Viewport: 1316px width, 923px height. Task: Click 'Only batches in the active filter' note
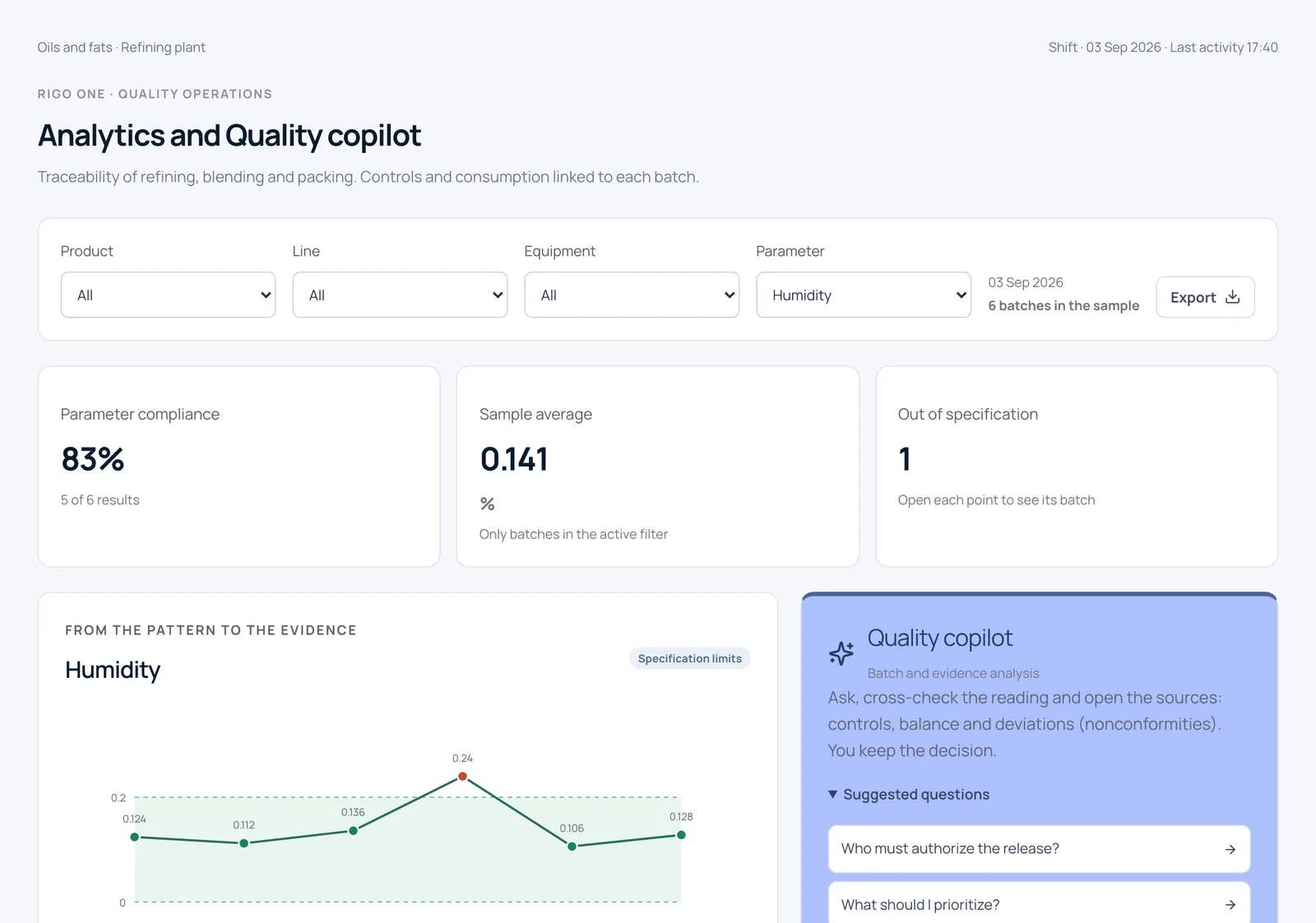pos(573,535)
